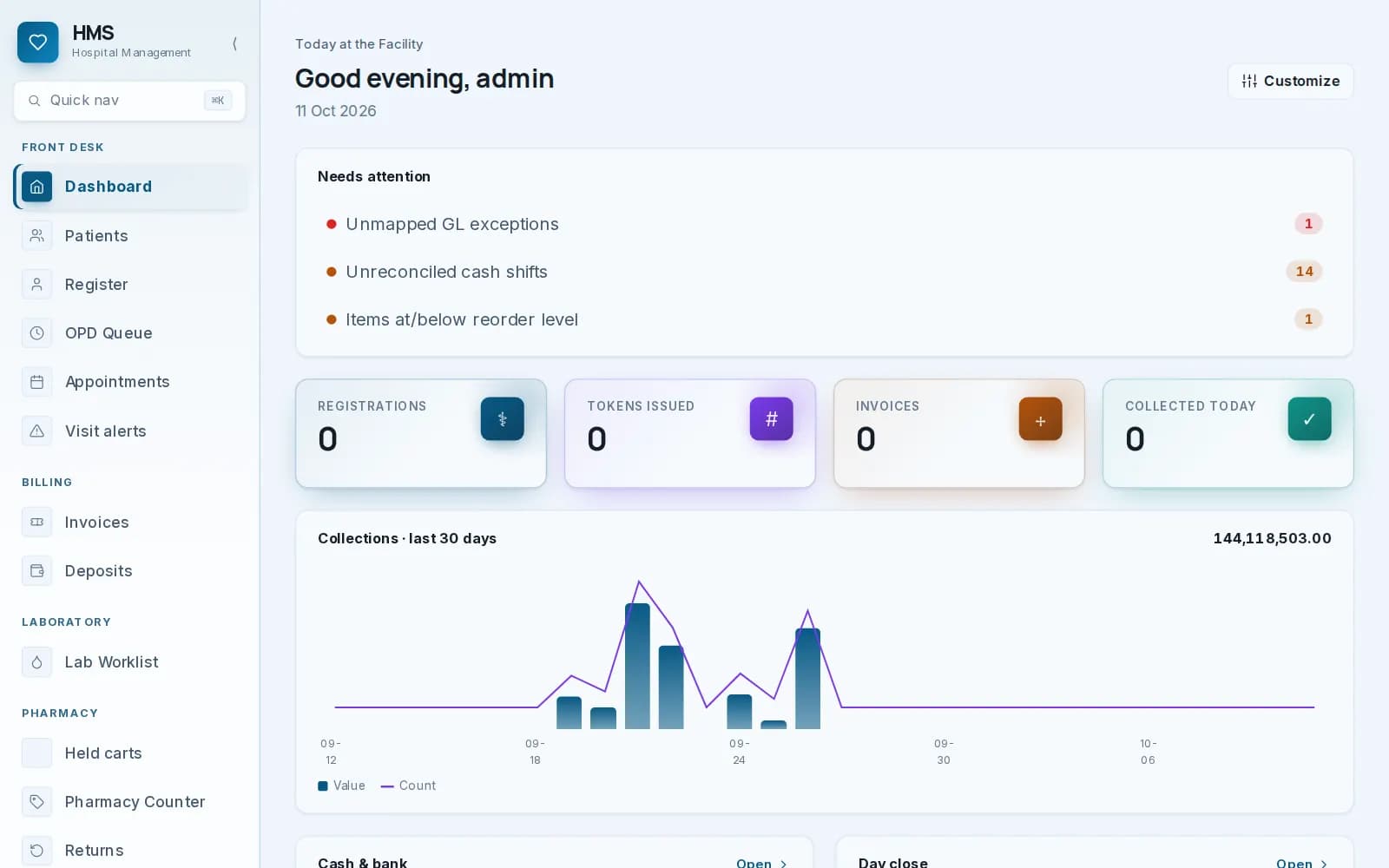This screenshot has width=1389, height=868.
Task: Click the Pharmacy Counter tag icon
Action: 36,801
